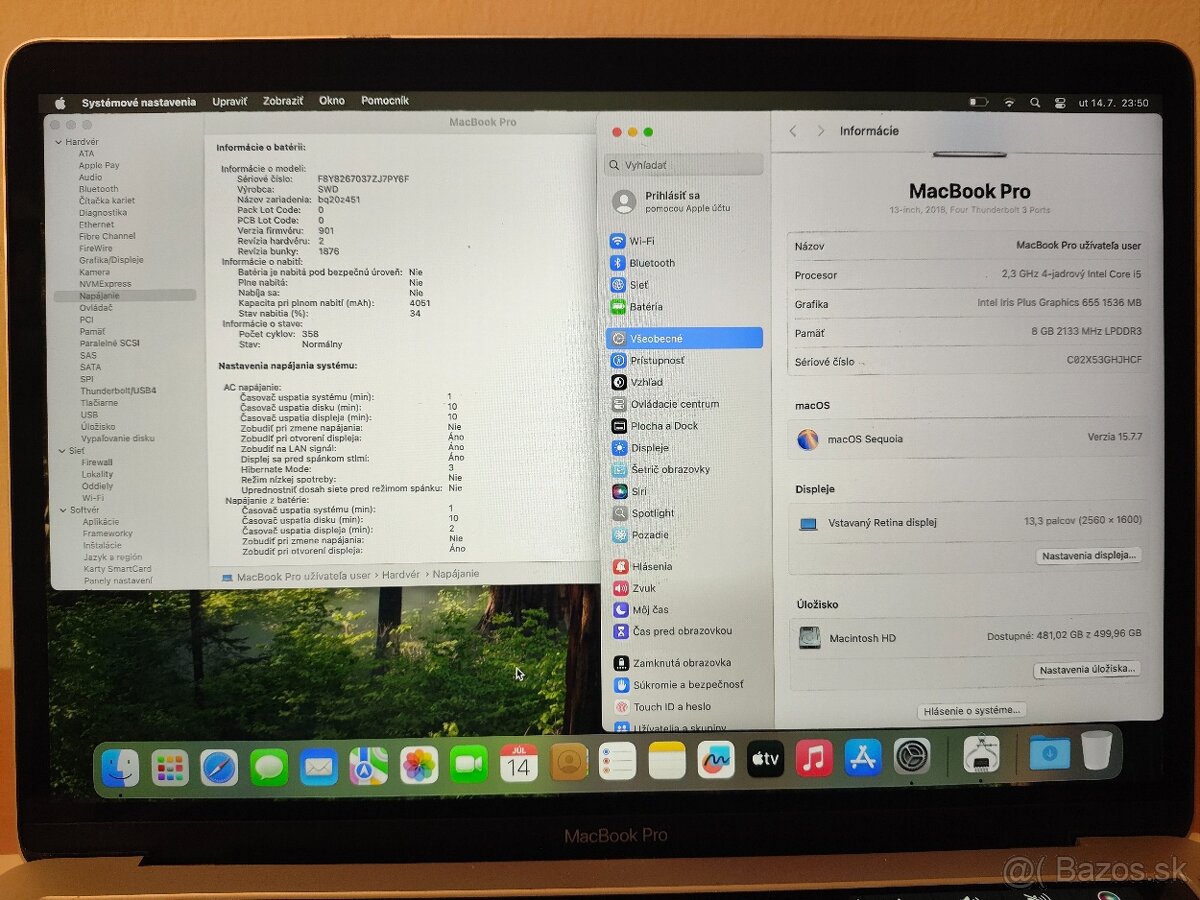Screen dimensions: 1200x900
Task: Select Všeobecné in the sidebar
Action: [x=684, y=339]
